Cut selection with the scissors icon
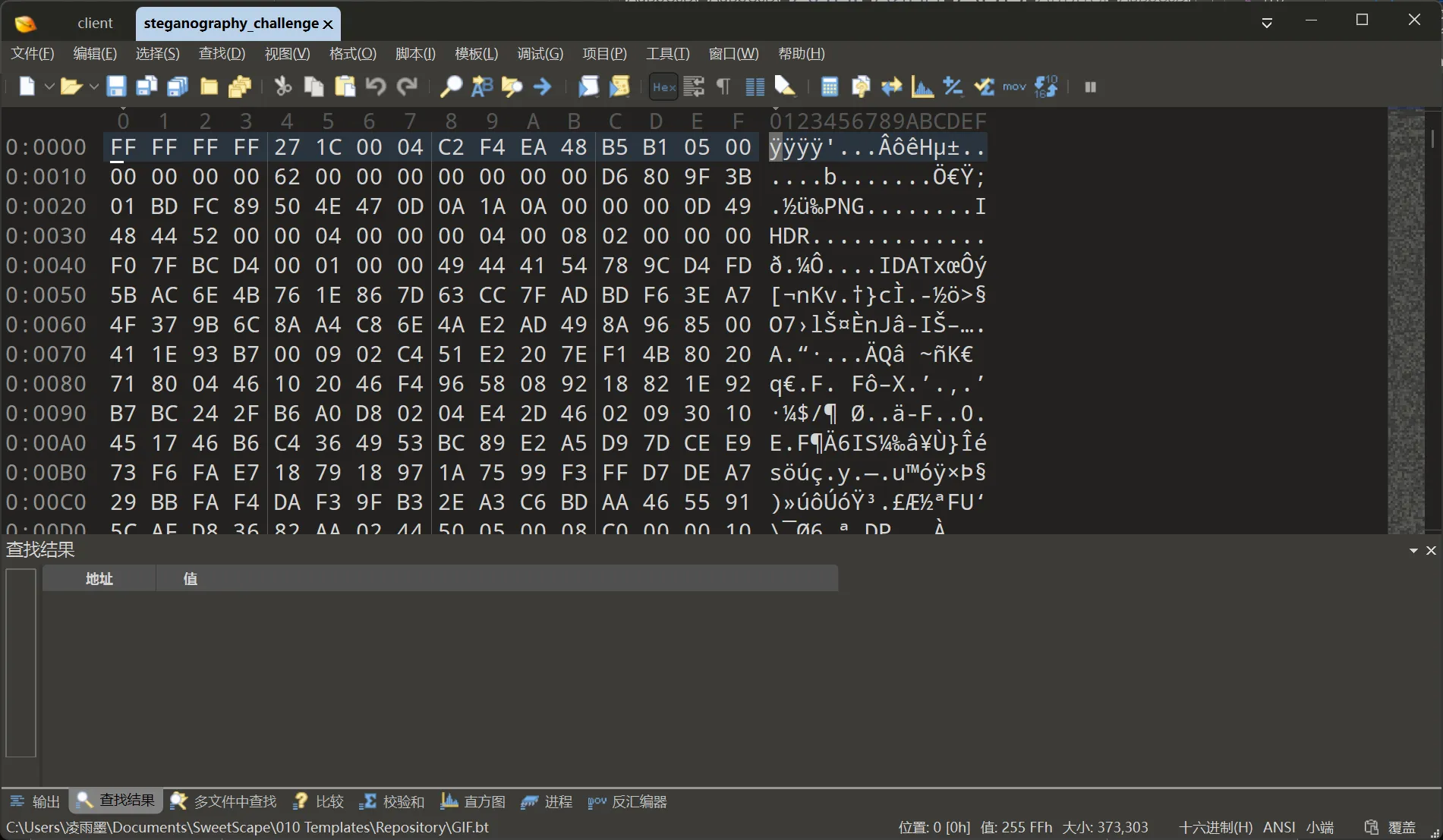The width and height of the screenshot is (1443, 840). click(283, 87)
